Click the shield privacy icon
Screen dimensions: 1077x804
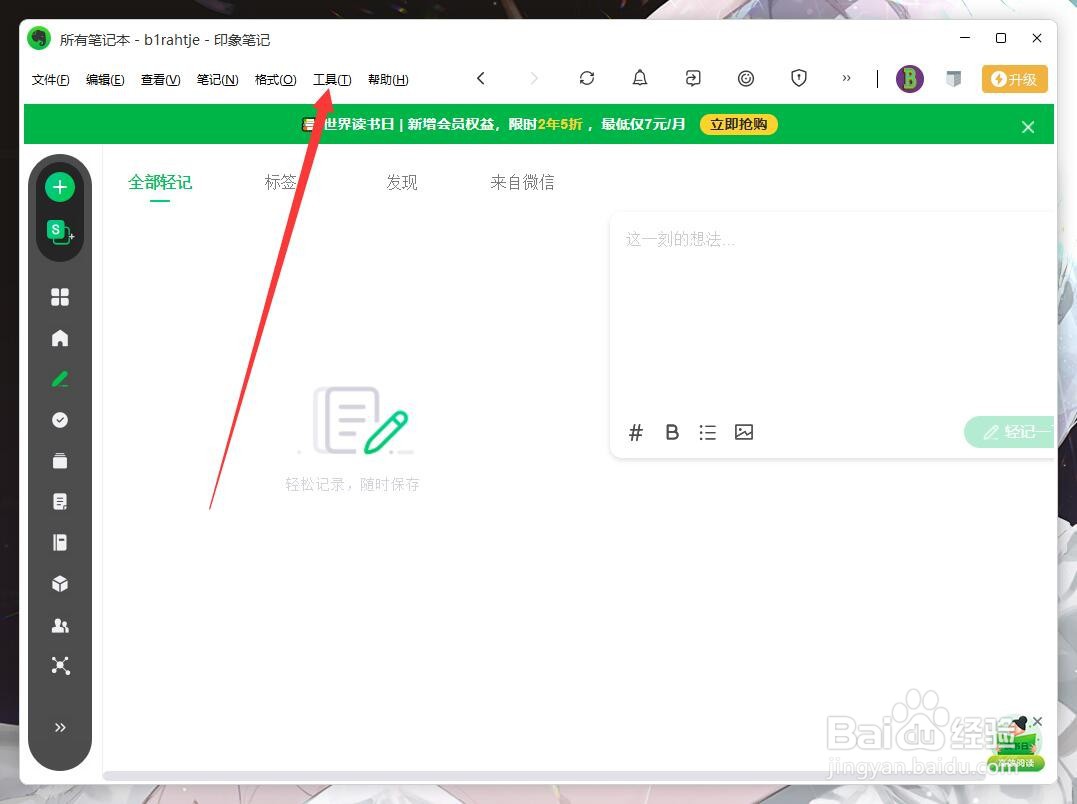point(799,78)
